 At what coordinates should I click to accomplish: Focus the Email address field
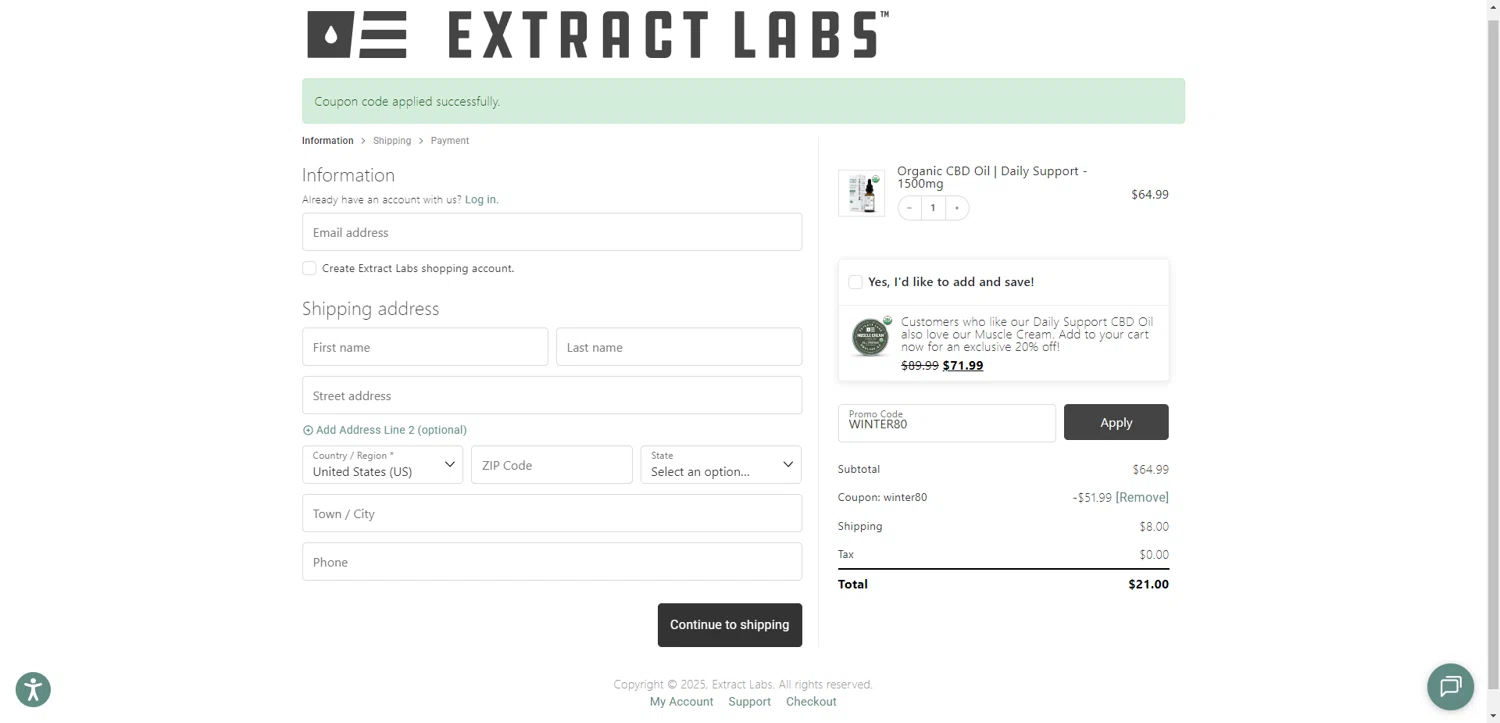pos(551,232)
